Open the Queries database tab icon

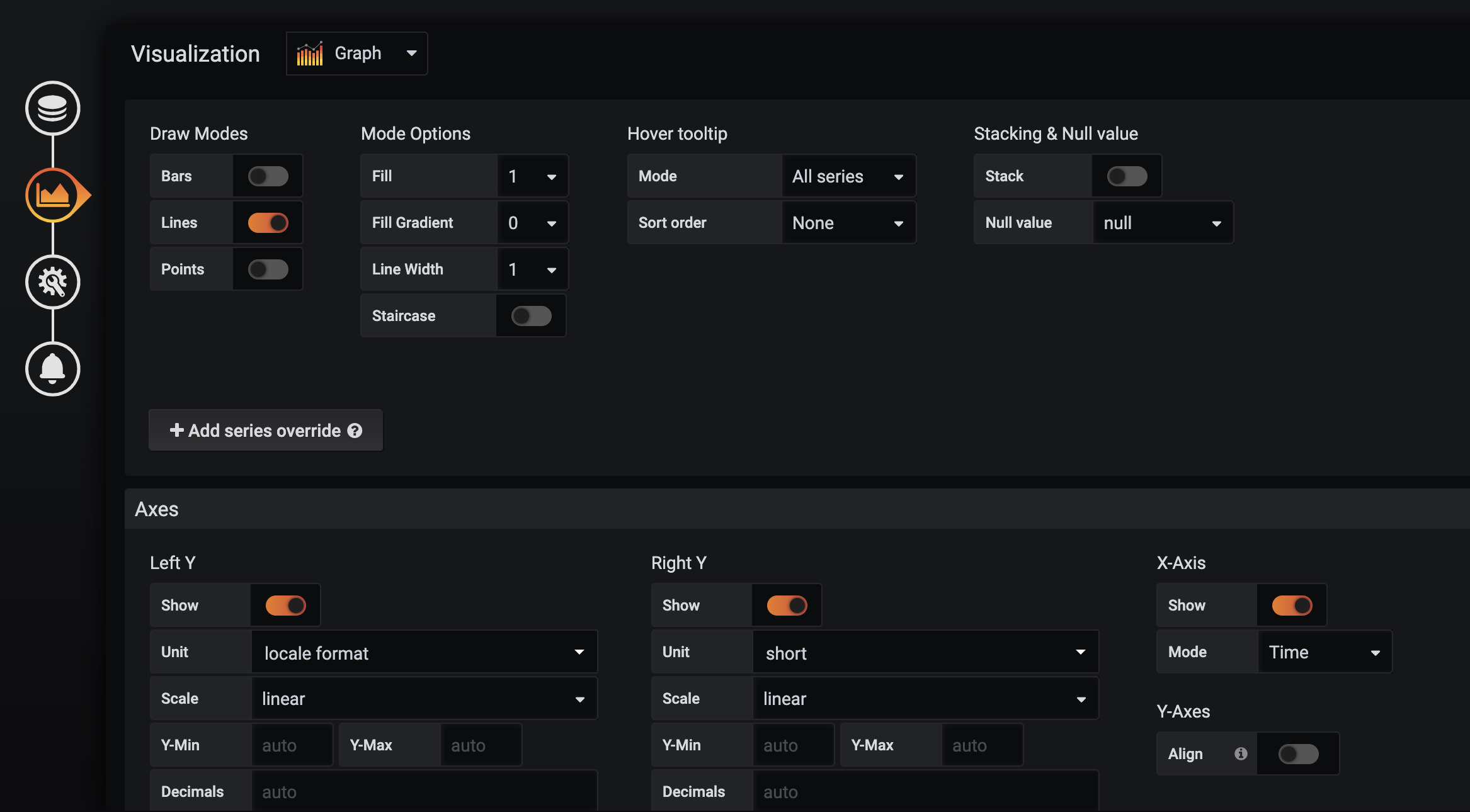(x=52, y=108)
